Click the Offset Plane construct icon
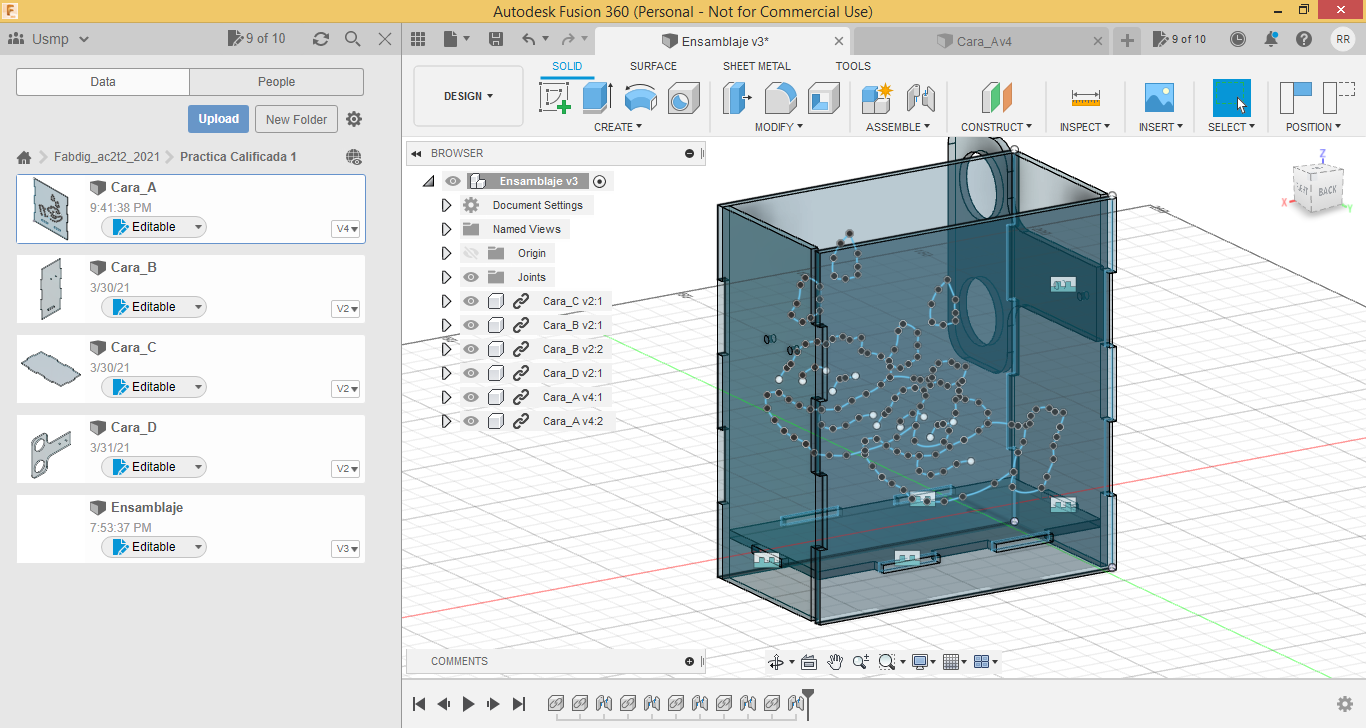 coord(996,98)
